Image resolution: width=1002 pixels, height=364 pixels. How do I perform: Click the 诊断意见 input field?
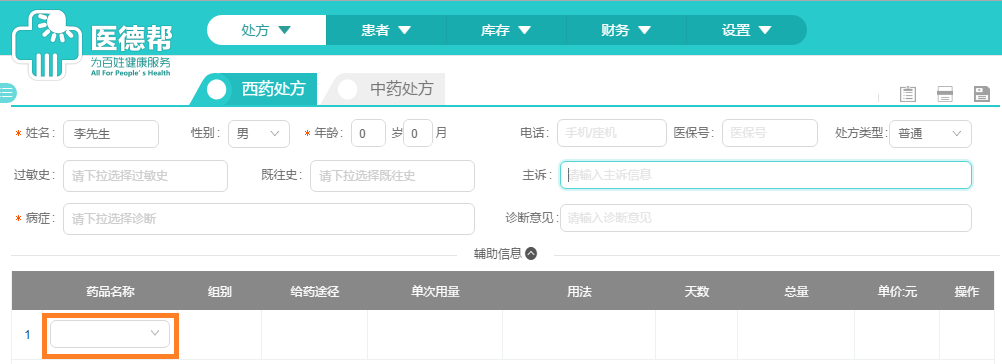766,218
